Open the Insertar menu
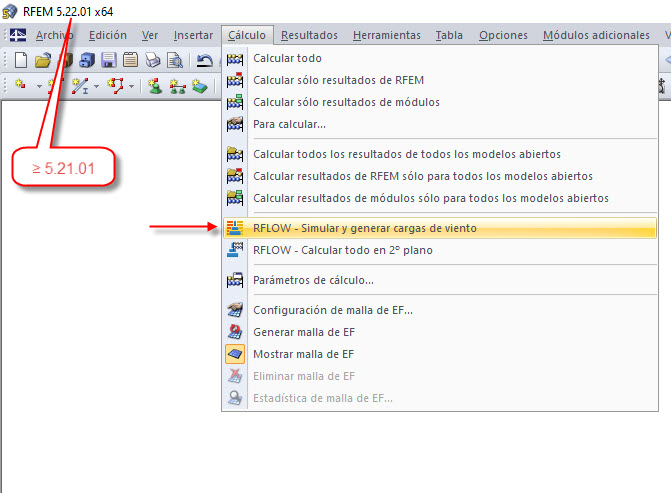 (x=193, y=35)
